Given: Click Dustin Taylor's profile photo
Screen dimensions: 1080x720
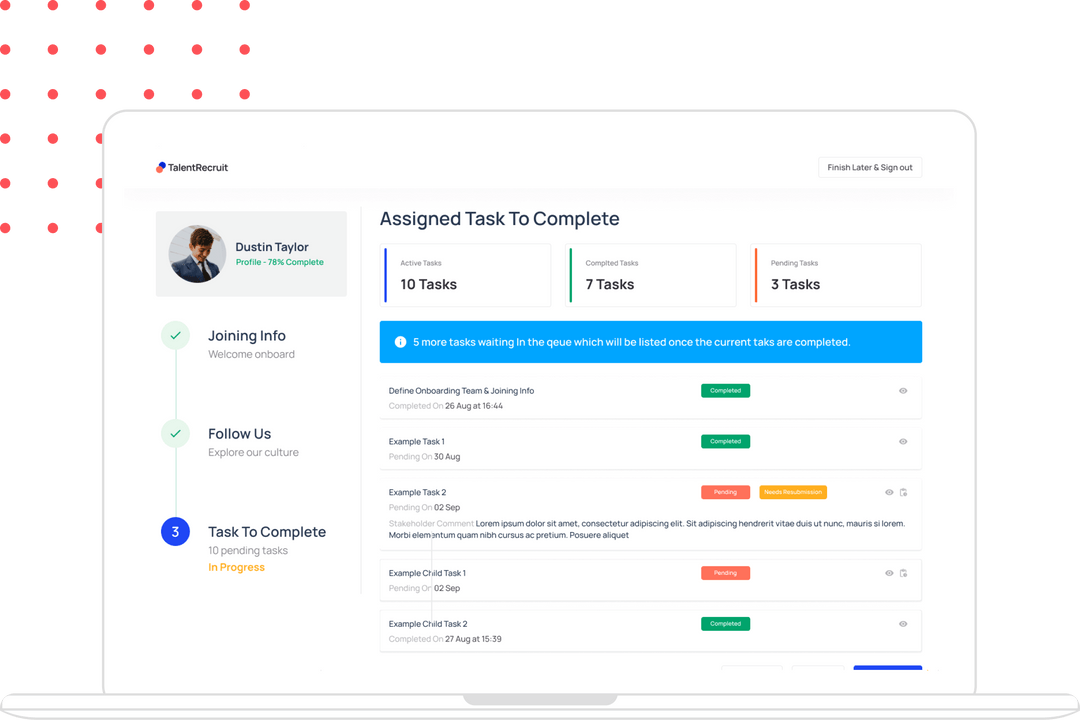Looking at the screenshot, I should click(x=196, y=254).
